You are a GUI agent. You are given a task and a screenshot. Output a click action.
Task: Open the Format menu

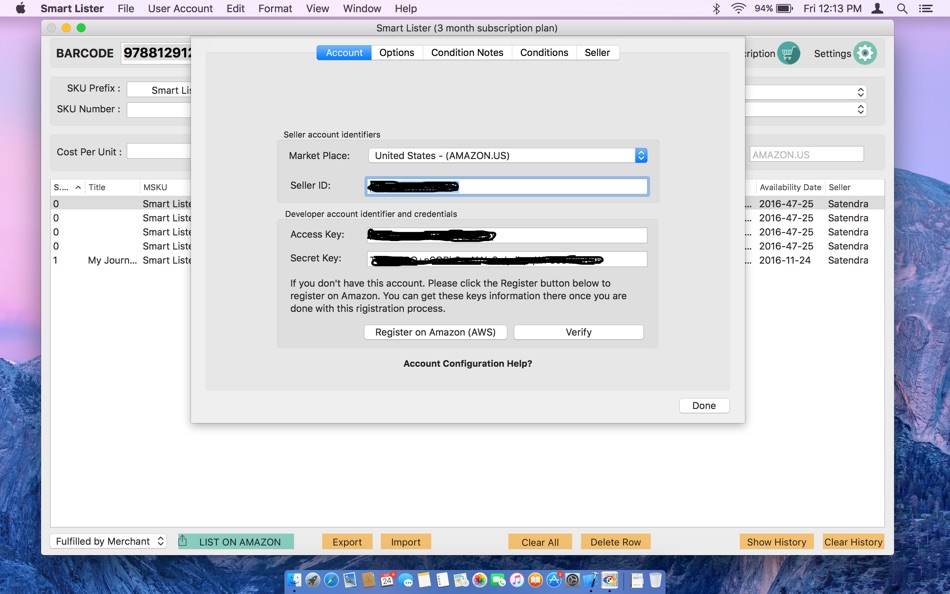click(275, 8)
